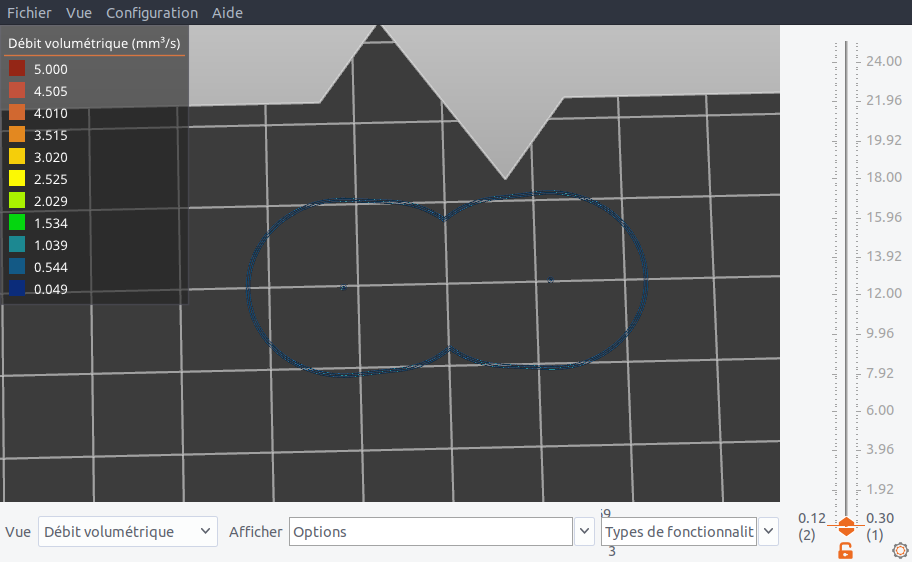Click the 21.96 height mark on slider
Screen dimensions: 912x562
pos(884,100)
